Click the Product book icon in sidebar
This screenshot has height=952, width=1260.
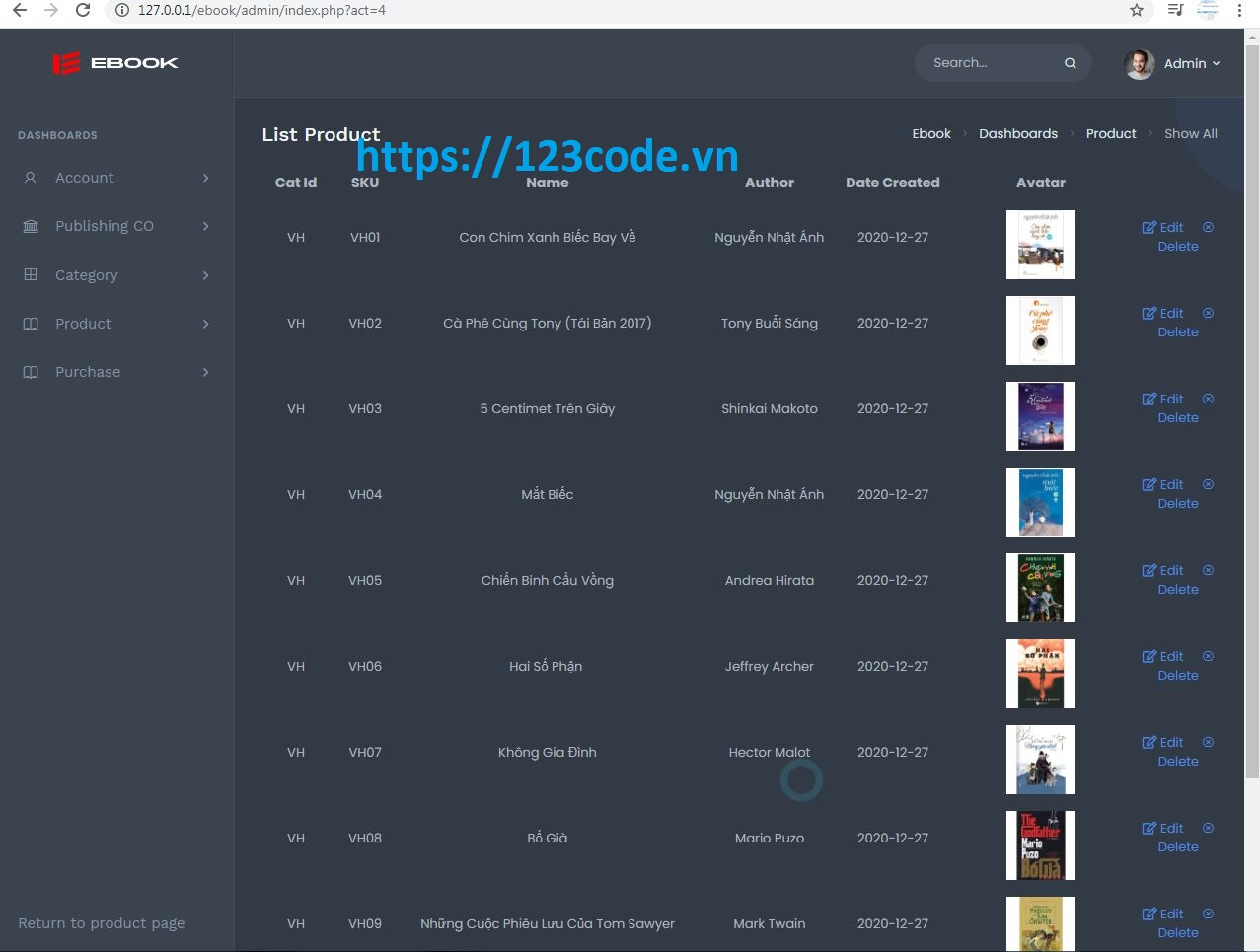[30, 324]
